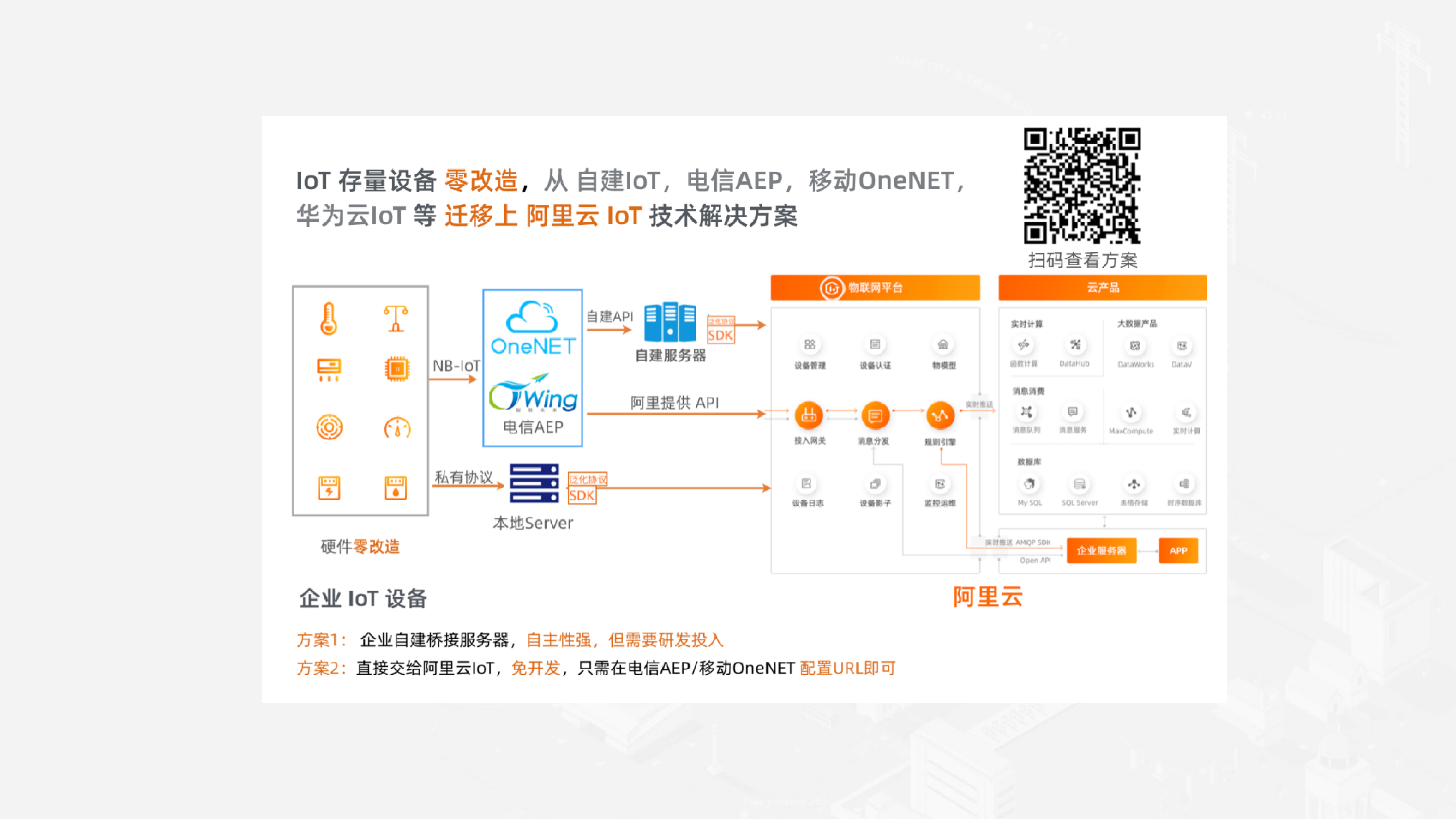The height and width of the screenshot is (819, 1456).
Task: Click the blue 自建服务器 server icon
Action: click(x=670, y=321)
